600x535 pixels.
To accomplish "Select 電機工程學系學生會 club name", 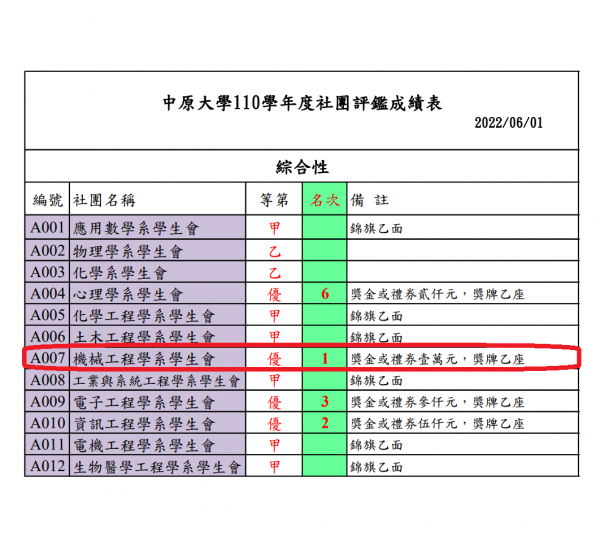I will pyautogui.click(x=144, y=445).
